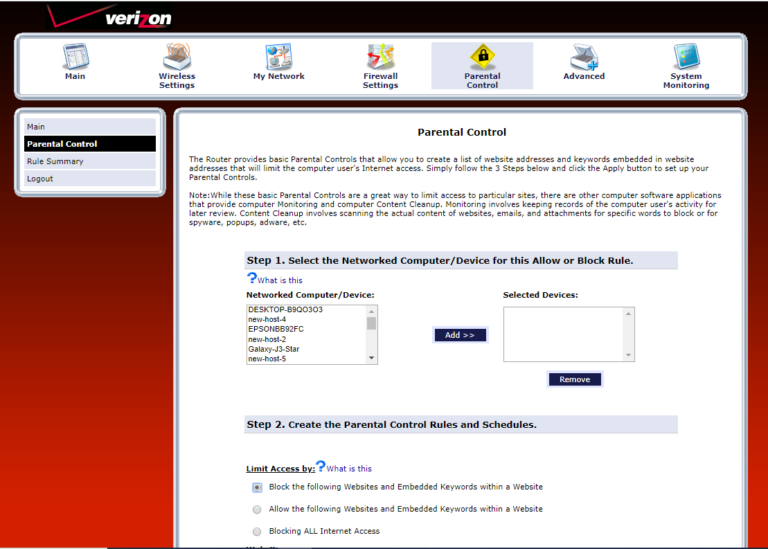Open the Advanced settings icon
The image size is (768, 549).
tap(584, 57)
